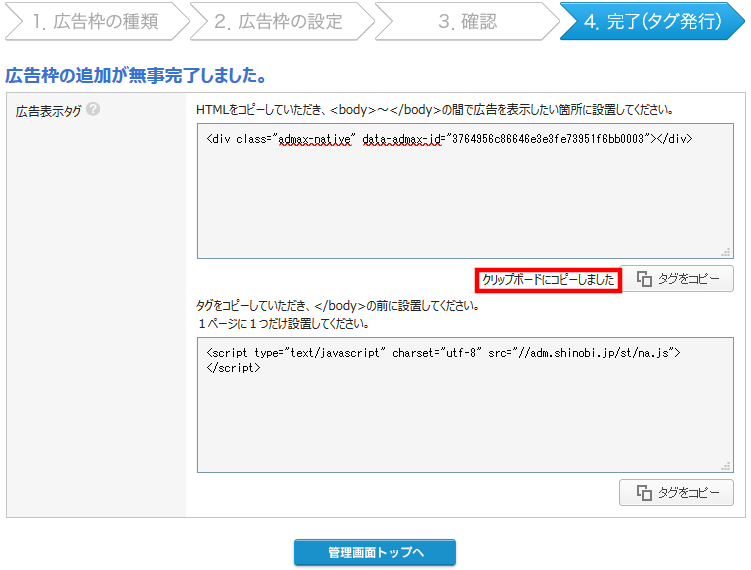Click the 広告表示タグ label
Image resolution: width=751 pixels, height=570 pixels.
pos(48,112)
